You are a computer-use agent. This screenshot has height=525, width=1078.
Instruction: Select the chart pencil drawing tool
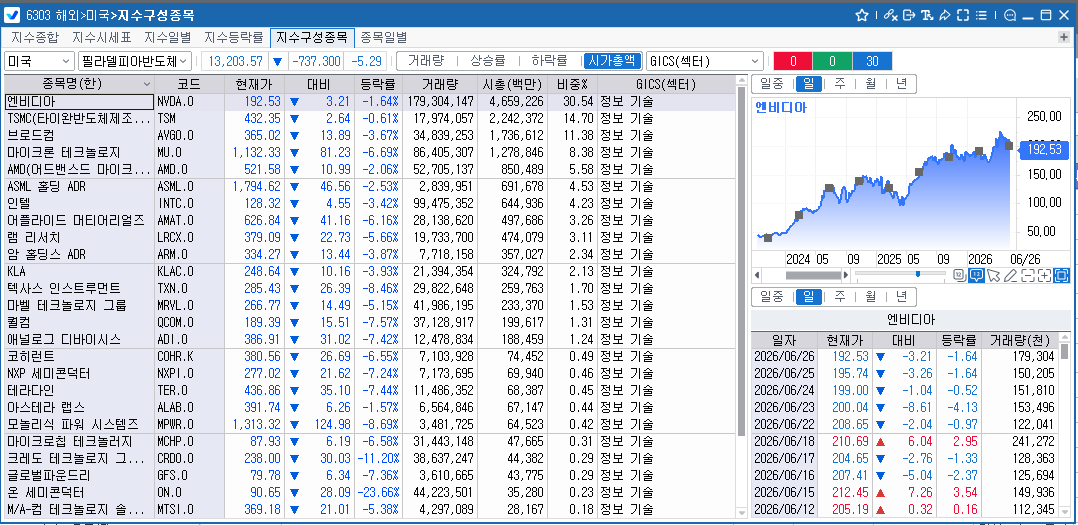[x=1010, y=275]
